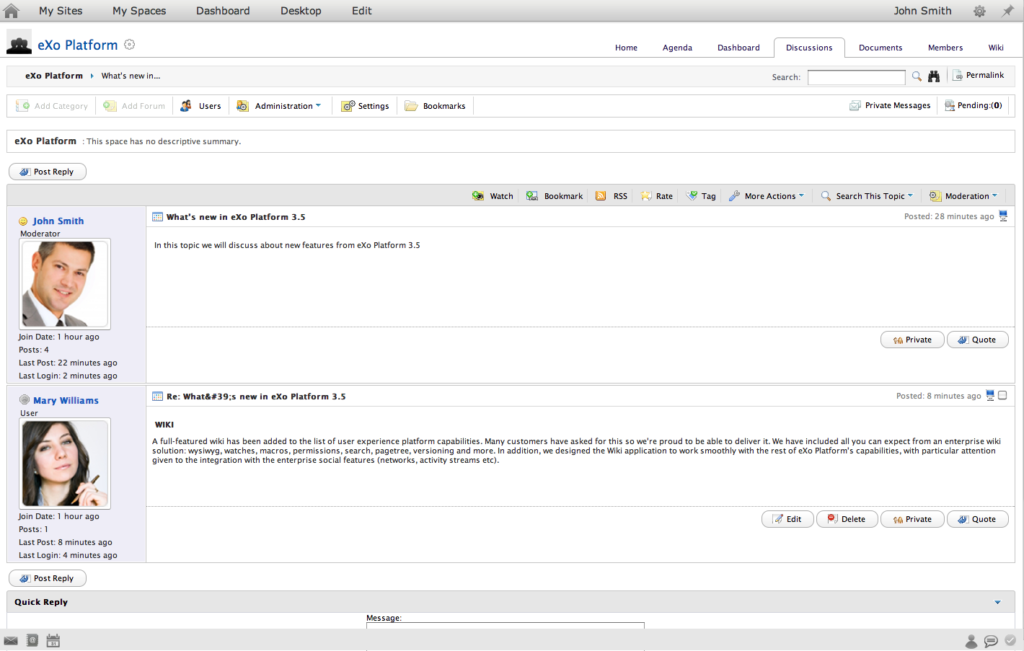The width and height of the screenshot is (1024, 651).
Task: Click the IP icon on Mary Williams's post
Action: [x=990, y=396]
